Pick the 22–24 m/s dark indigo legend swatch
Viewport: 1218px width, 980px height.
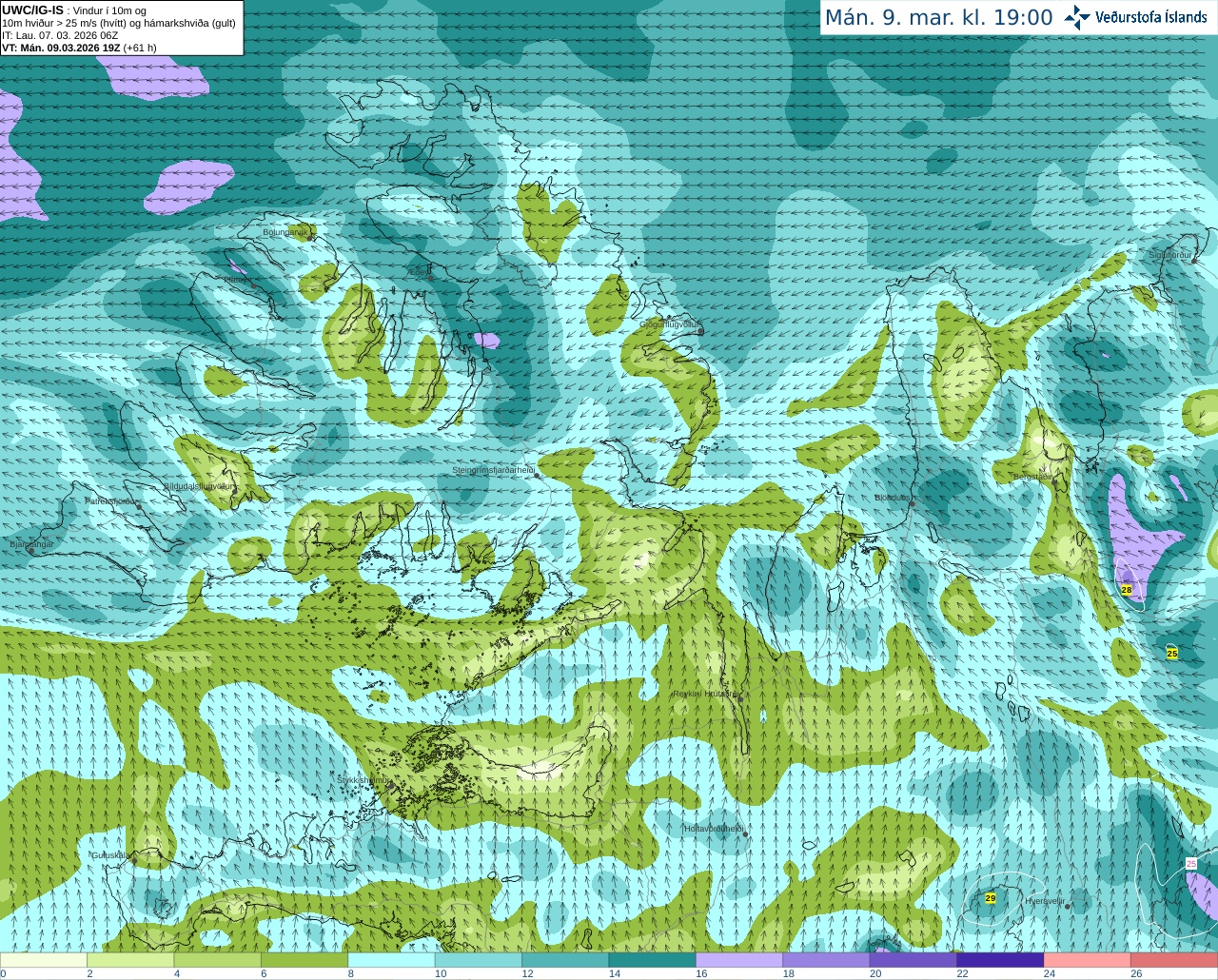[x=1000, y=960]
